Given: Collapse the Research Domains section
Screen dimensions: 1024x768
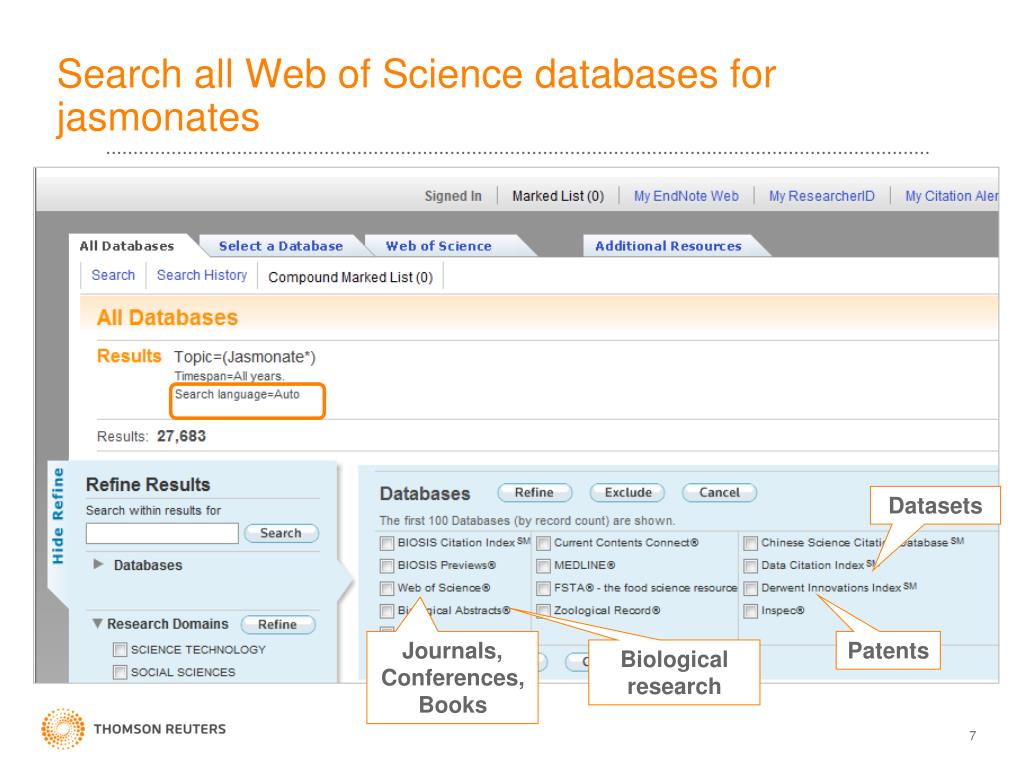Looking at the screenshot, I should pos(97,624).
